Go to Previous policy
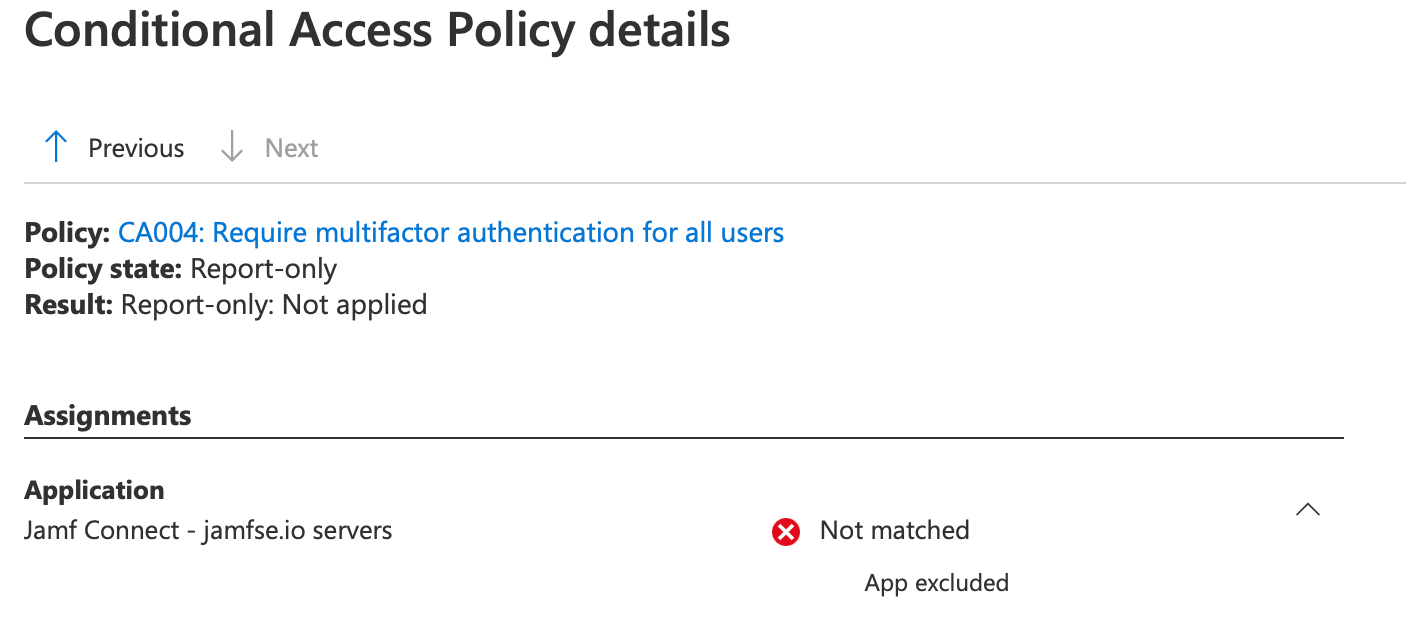The image size is (1406, 622). click(136, 148)
